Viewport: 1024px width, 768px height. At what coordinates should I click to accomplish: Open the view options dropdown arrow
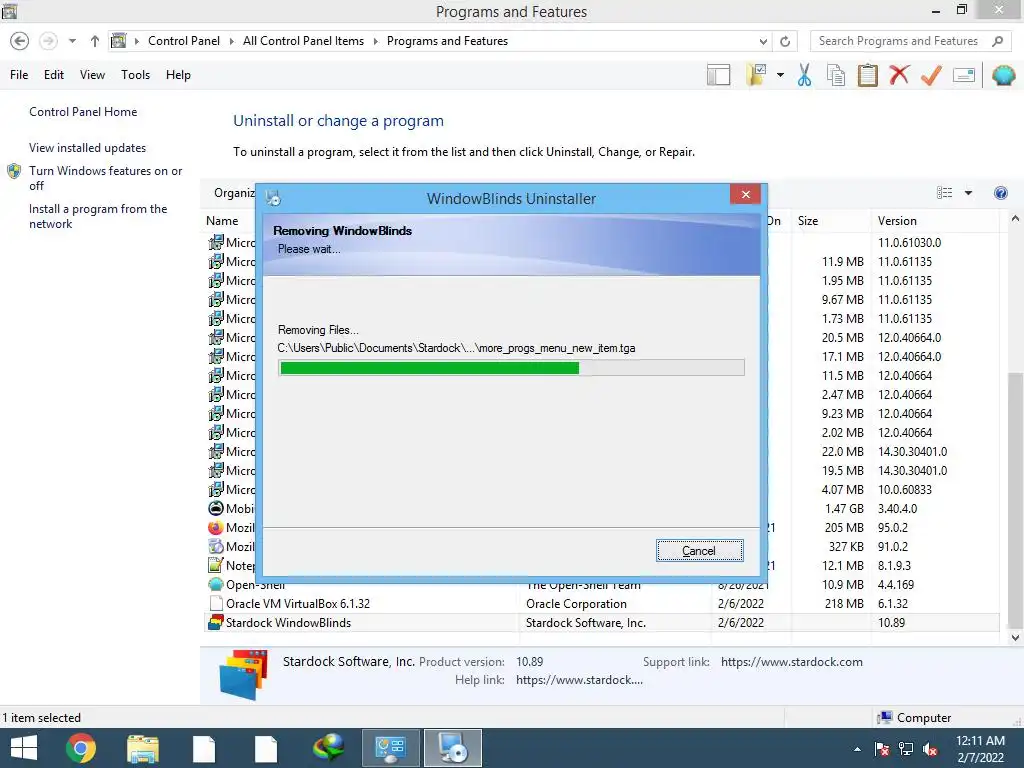[x=968, y=193]
